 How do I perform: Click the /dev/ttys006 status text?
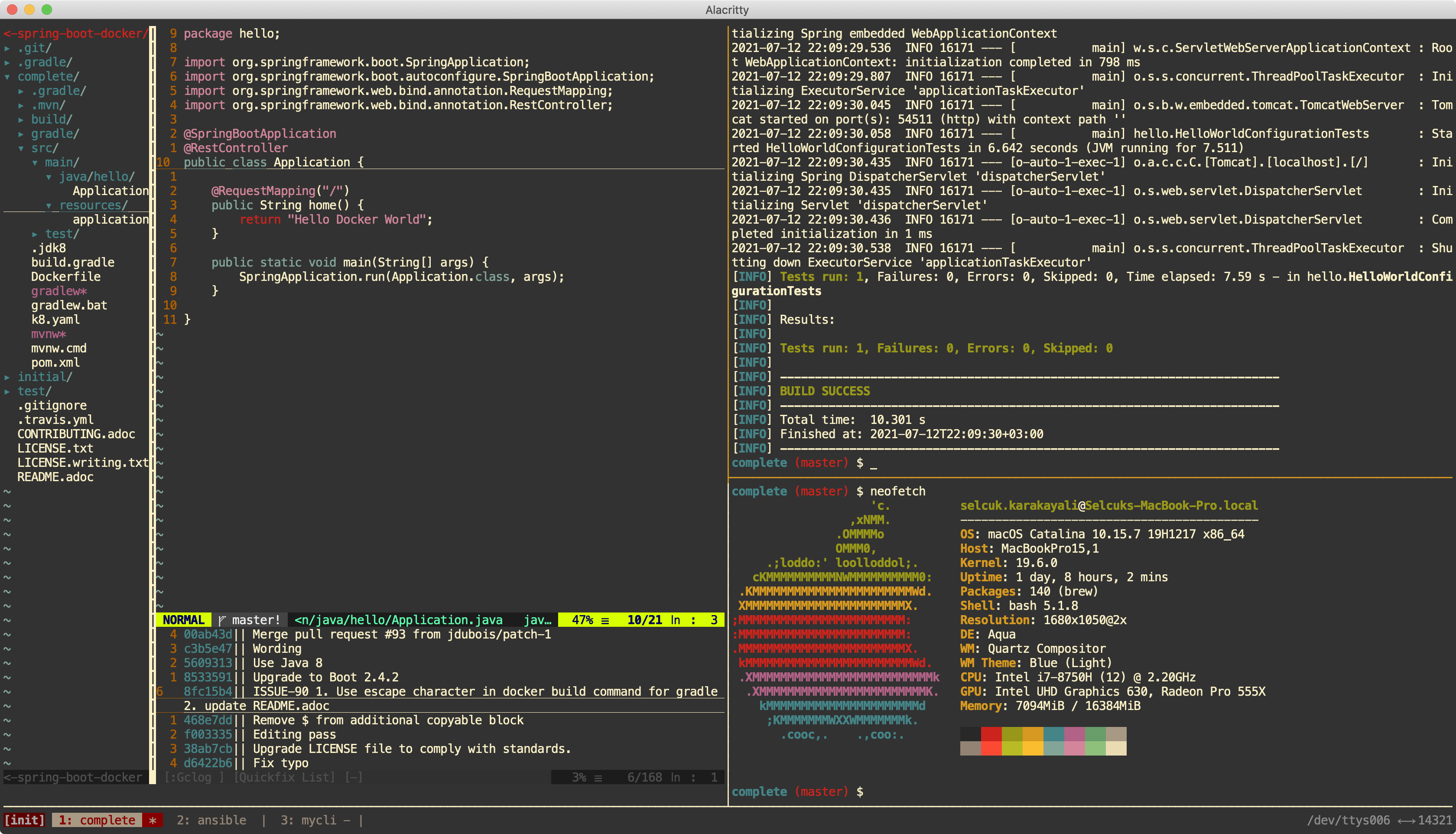tap(1348, 820)
